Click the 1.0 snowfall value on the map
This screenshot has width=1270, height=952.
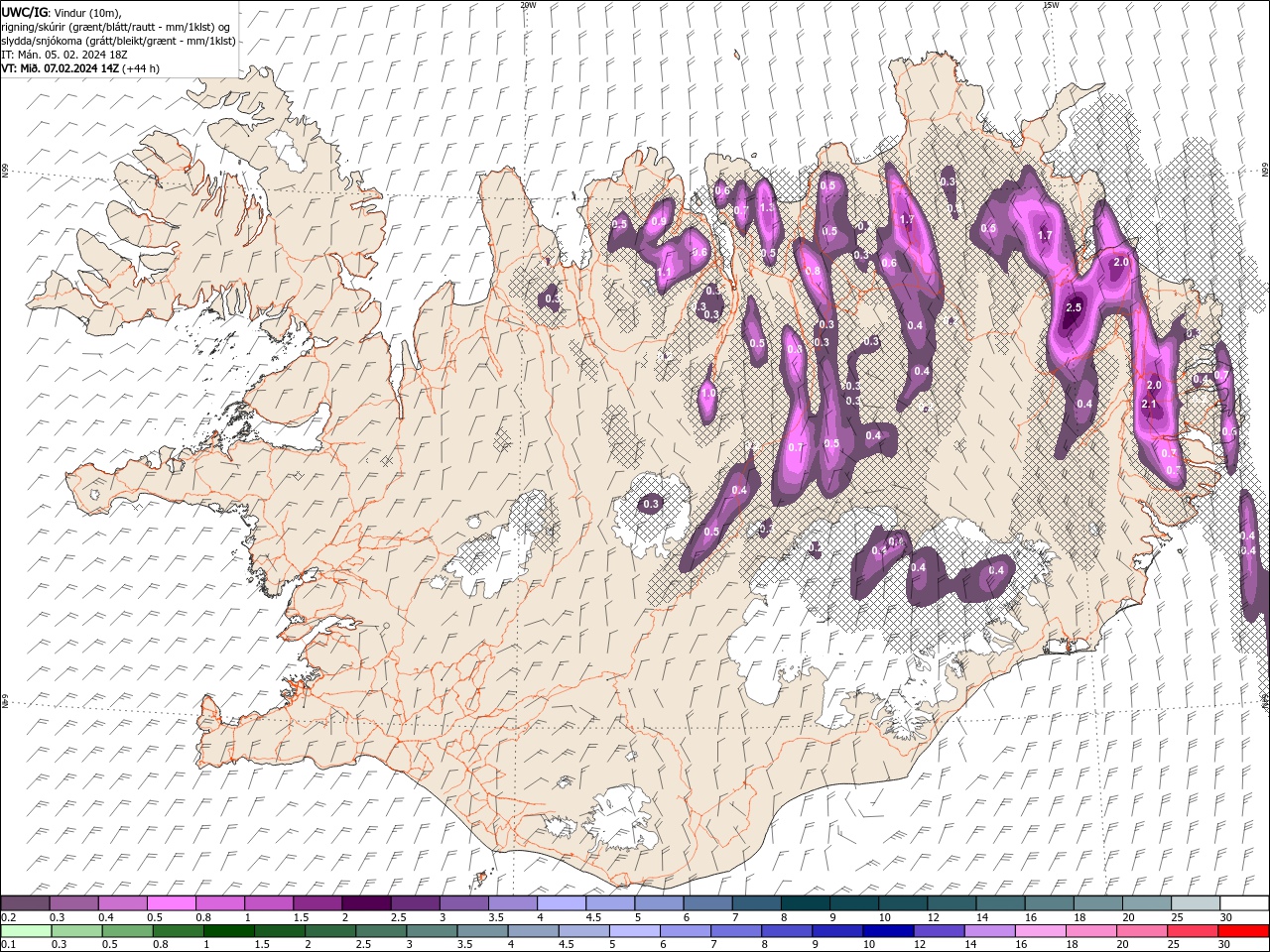point(707,393)
